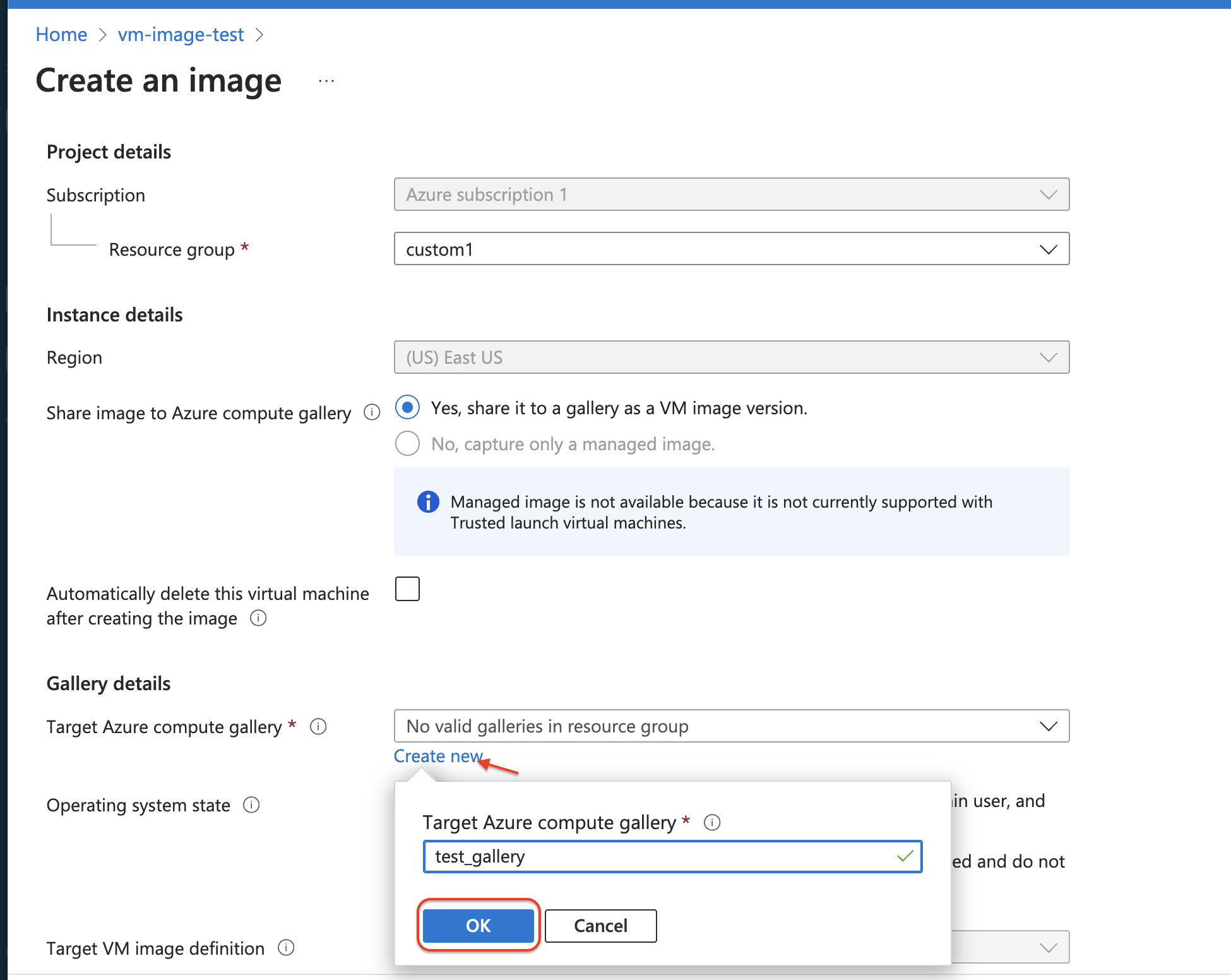This screenshot has height=980, width=1231.
Task: Click the Create new gallery link
Action: coord(438,756)
